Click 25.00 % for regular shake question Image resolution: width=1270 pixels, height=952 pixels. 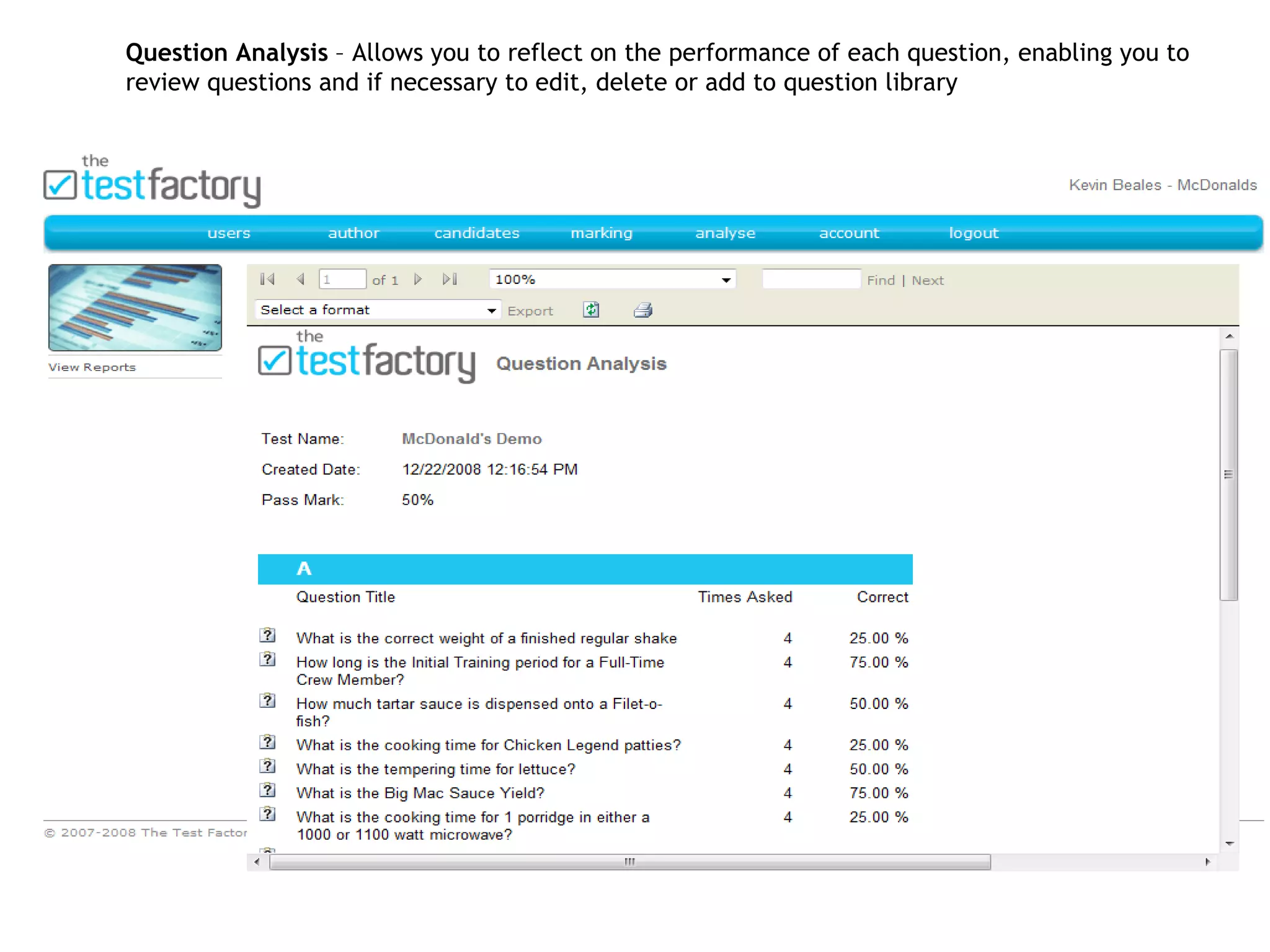(x=879, y=638)
